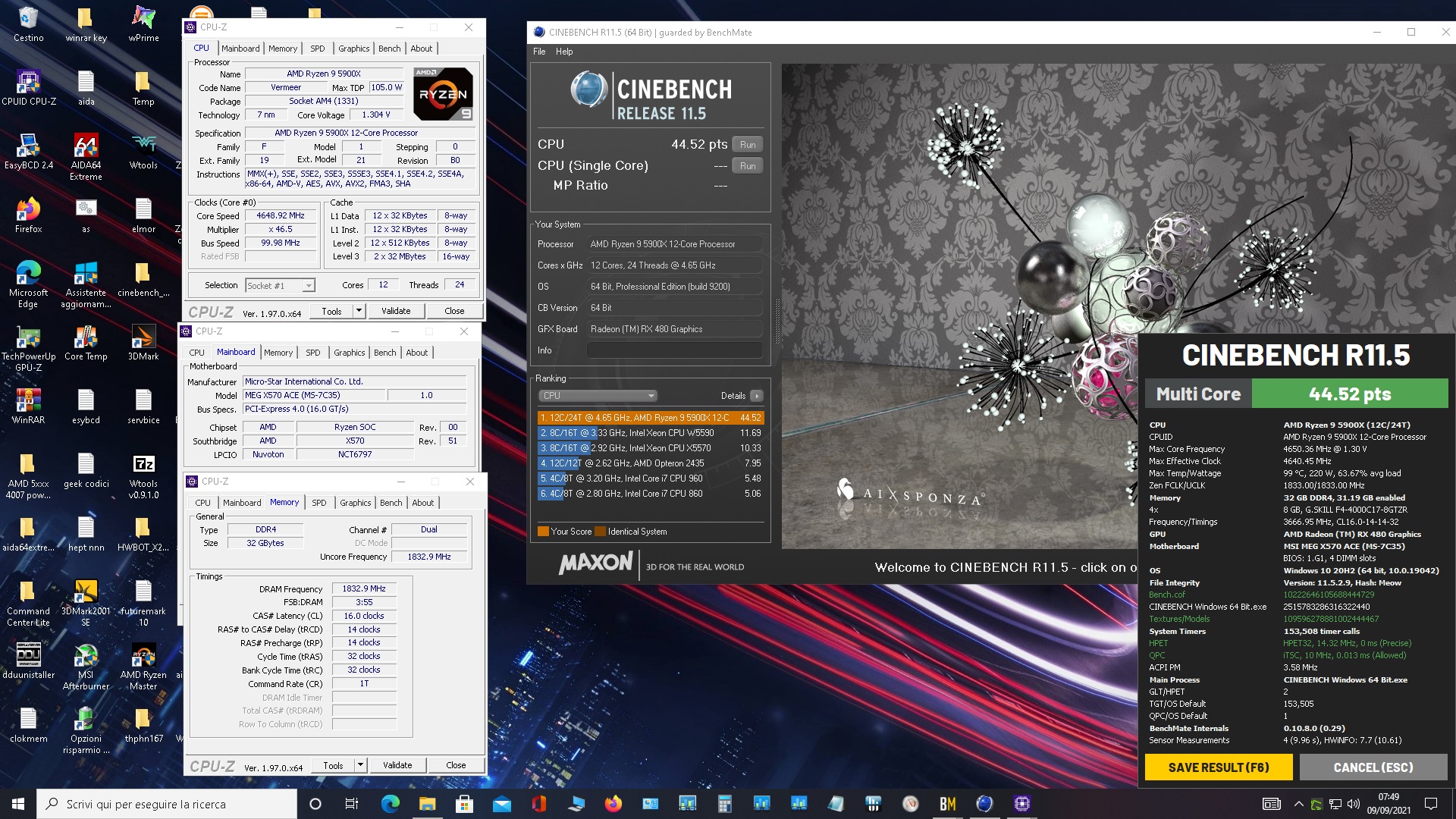Image resolution: width=1456 pixels, height=819 pixels.
Task: Open 3DMark2001 SE desktop shortcut
Action: coord(86,603)
